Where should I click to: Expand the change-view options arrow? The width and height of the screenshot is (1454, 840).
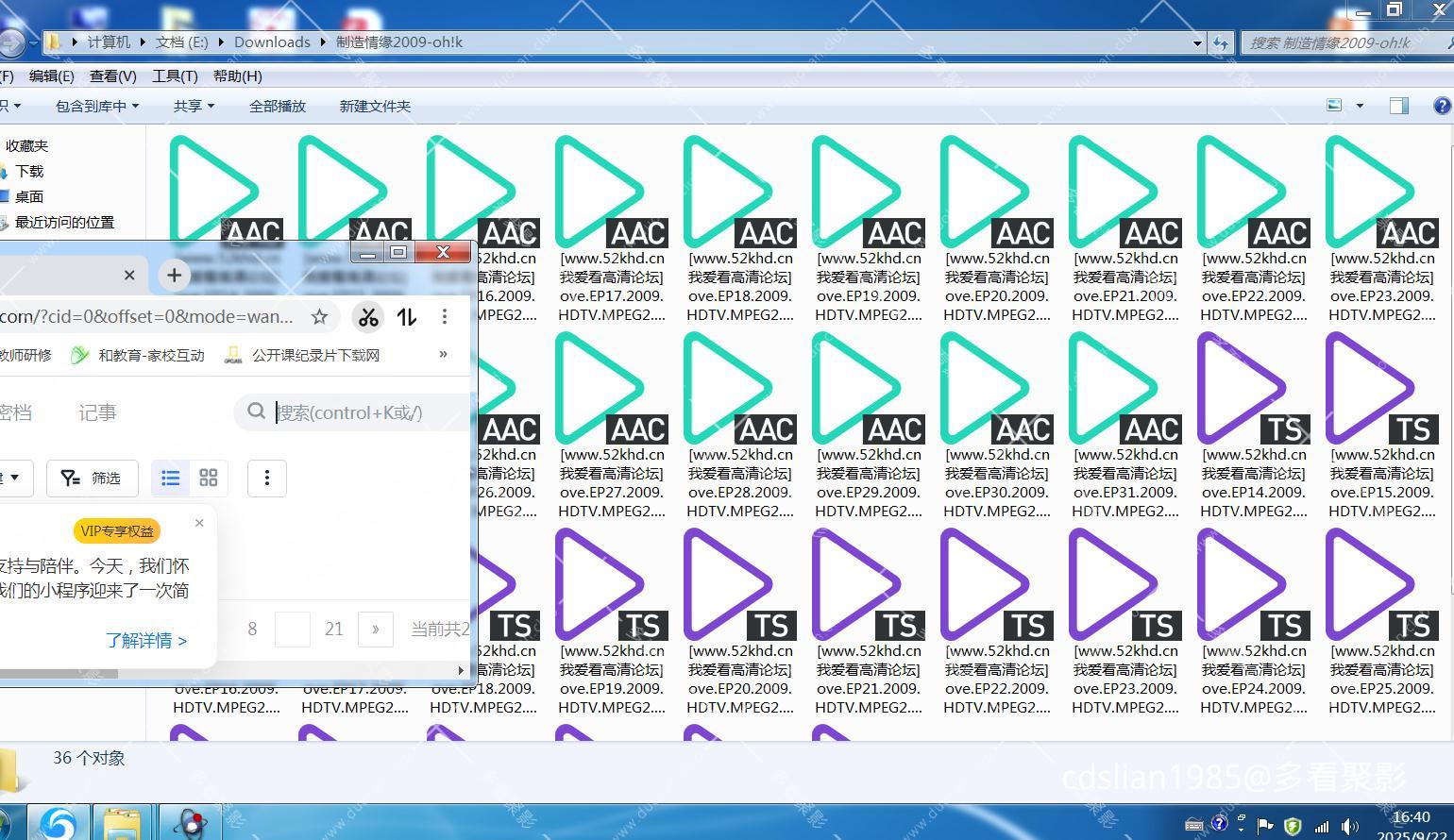click(1360, 106)
